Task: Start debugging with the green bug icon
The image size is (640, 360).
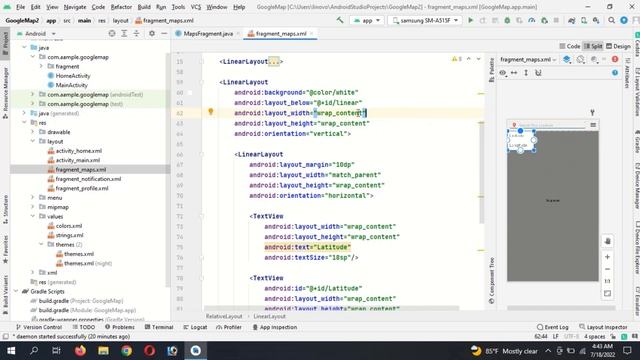Action: 507,20
